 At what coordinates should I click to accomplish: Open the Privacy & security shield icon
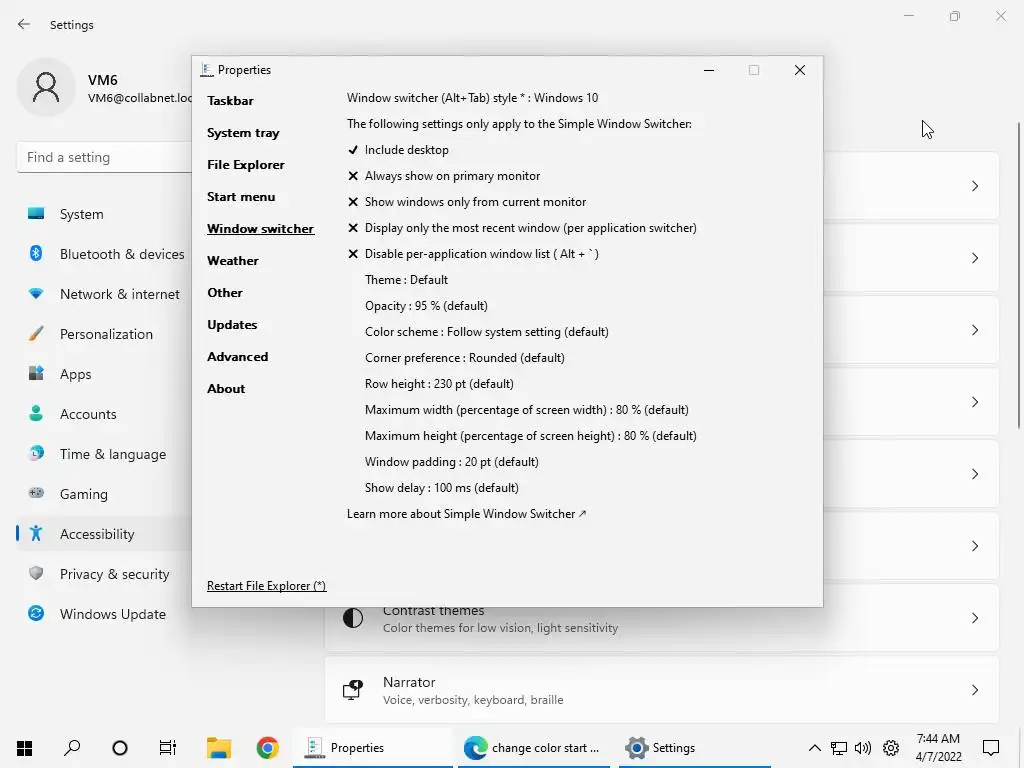[x=36, y=573]
